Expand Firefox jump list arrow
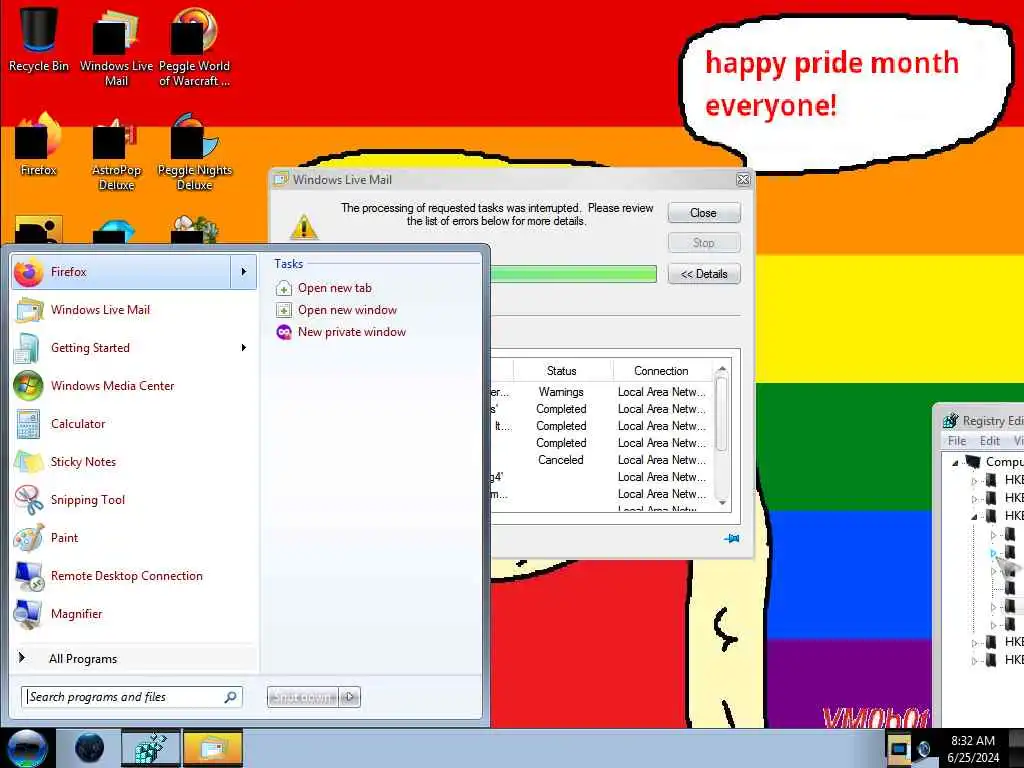 click(244, 272)
